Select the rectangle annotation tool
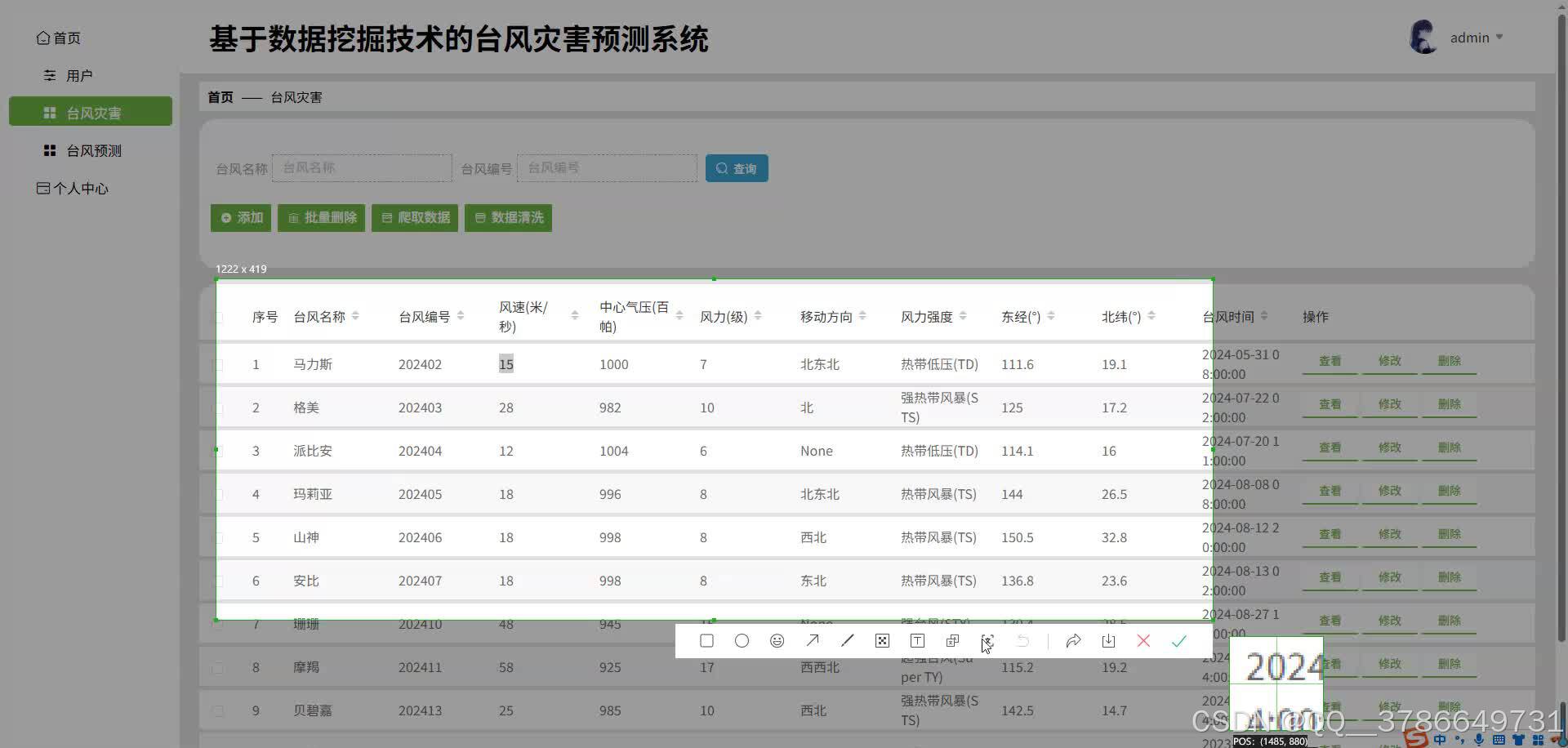Image resolution: width=1568 pixels, height=748 pixels. tap(706, 641)
